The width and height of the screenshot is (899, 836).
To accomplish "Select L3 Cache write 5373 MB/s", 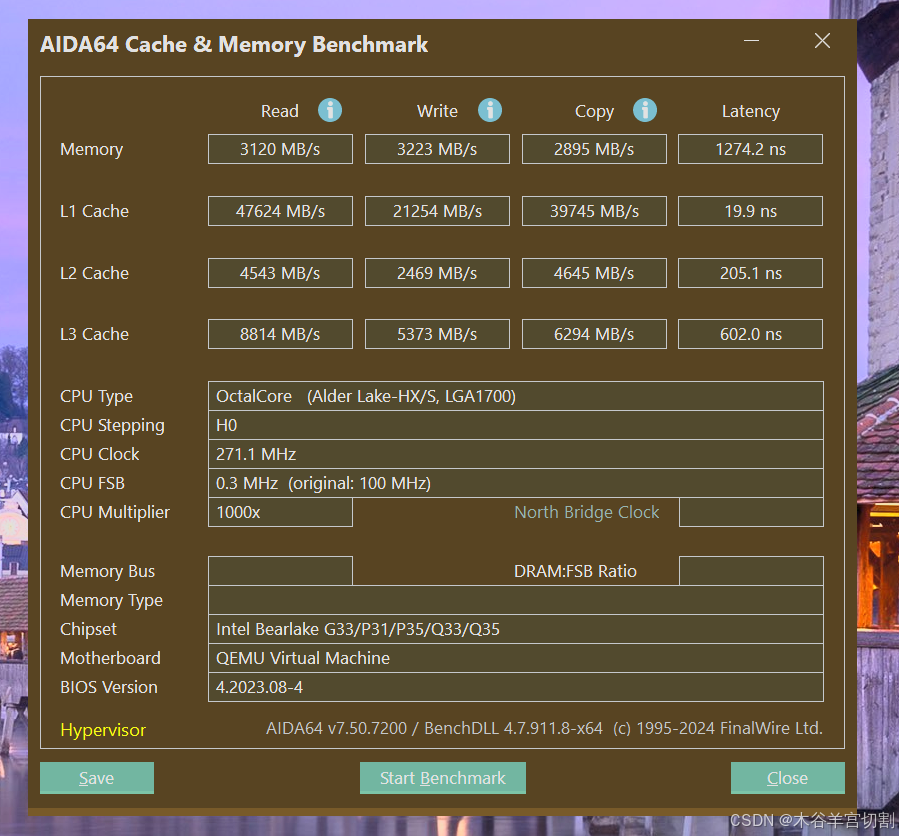I will pyautogui.click(x=437, y=334).
